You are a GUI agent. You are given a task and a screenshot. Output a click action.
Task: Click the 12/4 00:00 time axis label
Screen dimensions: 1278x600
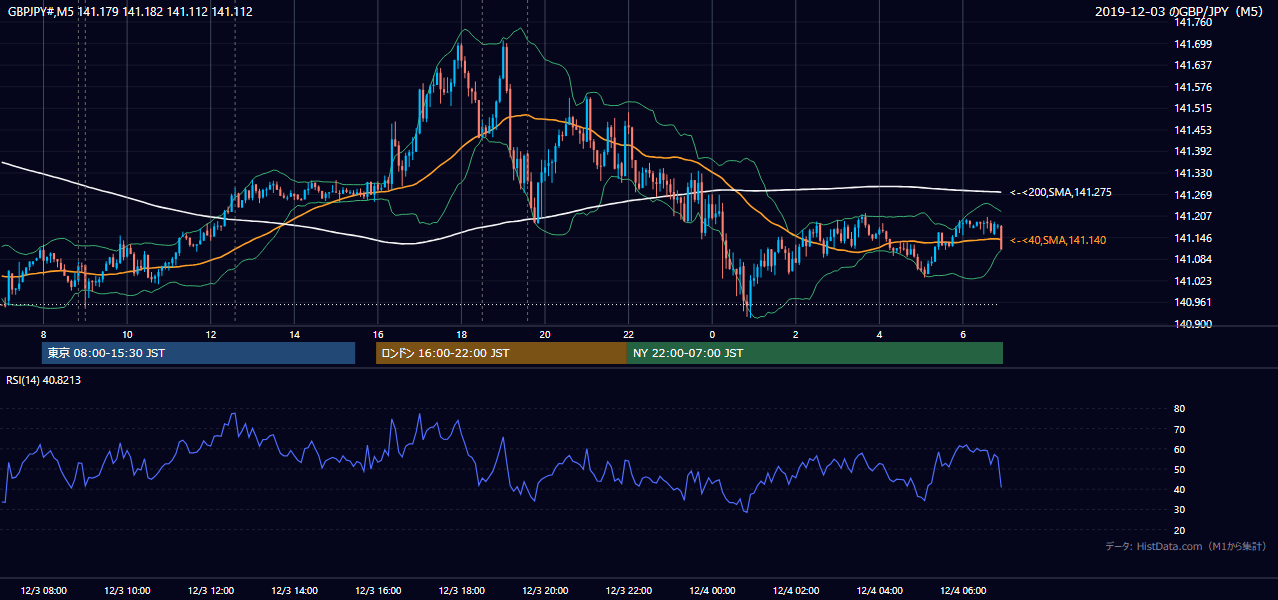coord(713,591)
